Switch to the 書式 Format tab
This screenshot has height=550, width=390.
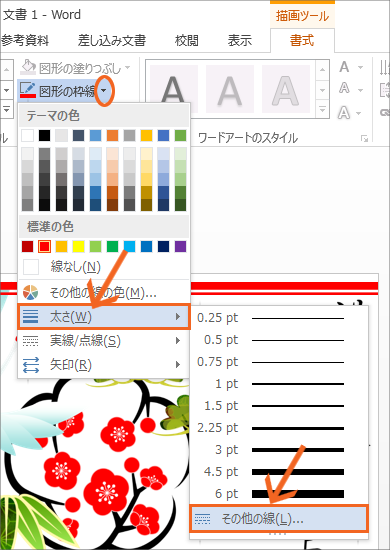click(x=302, y=41)
